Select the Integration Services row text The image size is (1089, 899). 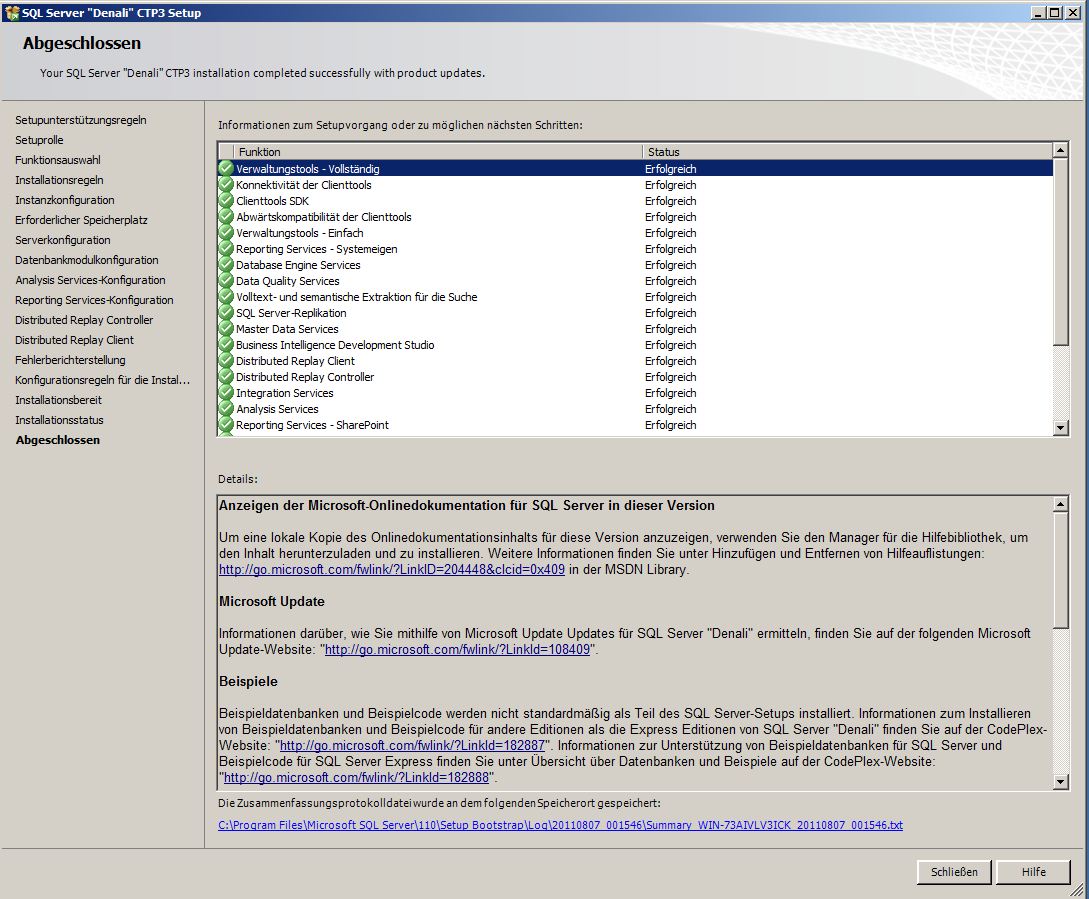point(284,393)
